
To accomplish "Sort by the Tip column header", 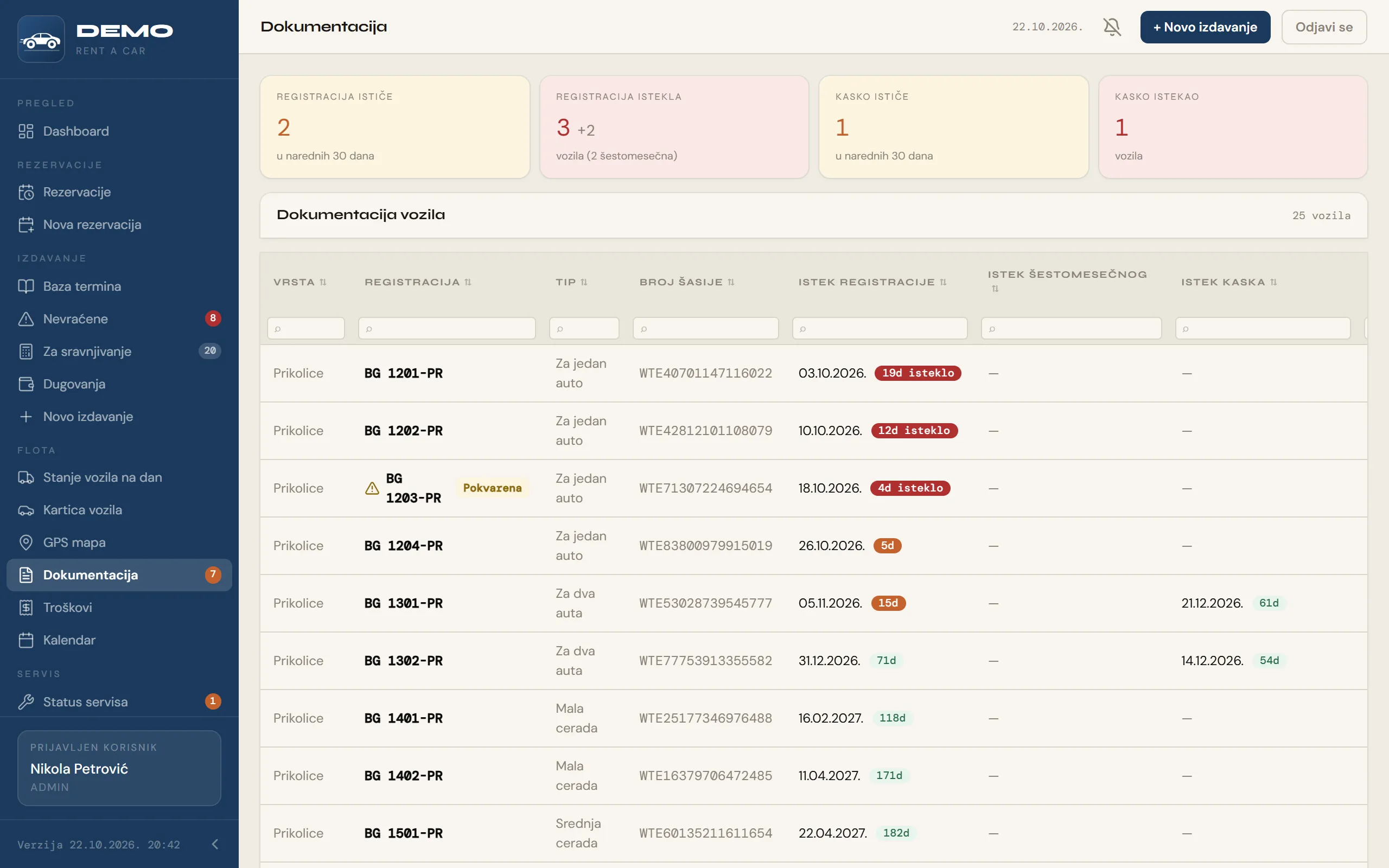I will click(571, 282).
